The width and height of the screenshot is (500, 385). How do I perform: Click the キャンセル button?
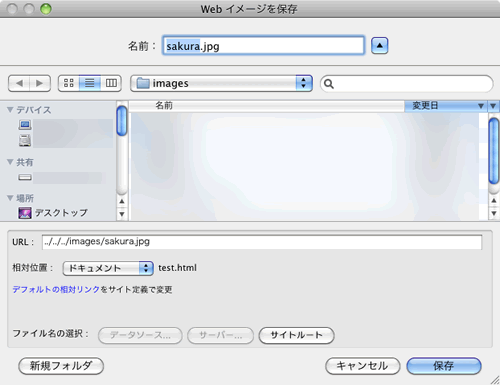coord(362,366)
